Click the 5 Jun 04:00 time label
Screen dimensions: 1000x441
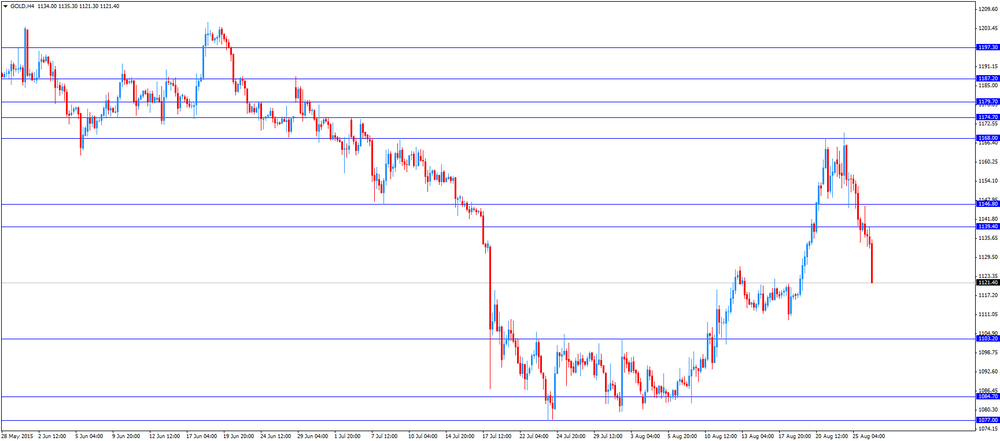(x=88, y=437)
